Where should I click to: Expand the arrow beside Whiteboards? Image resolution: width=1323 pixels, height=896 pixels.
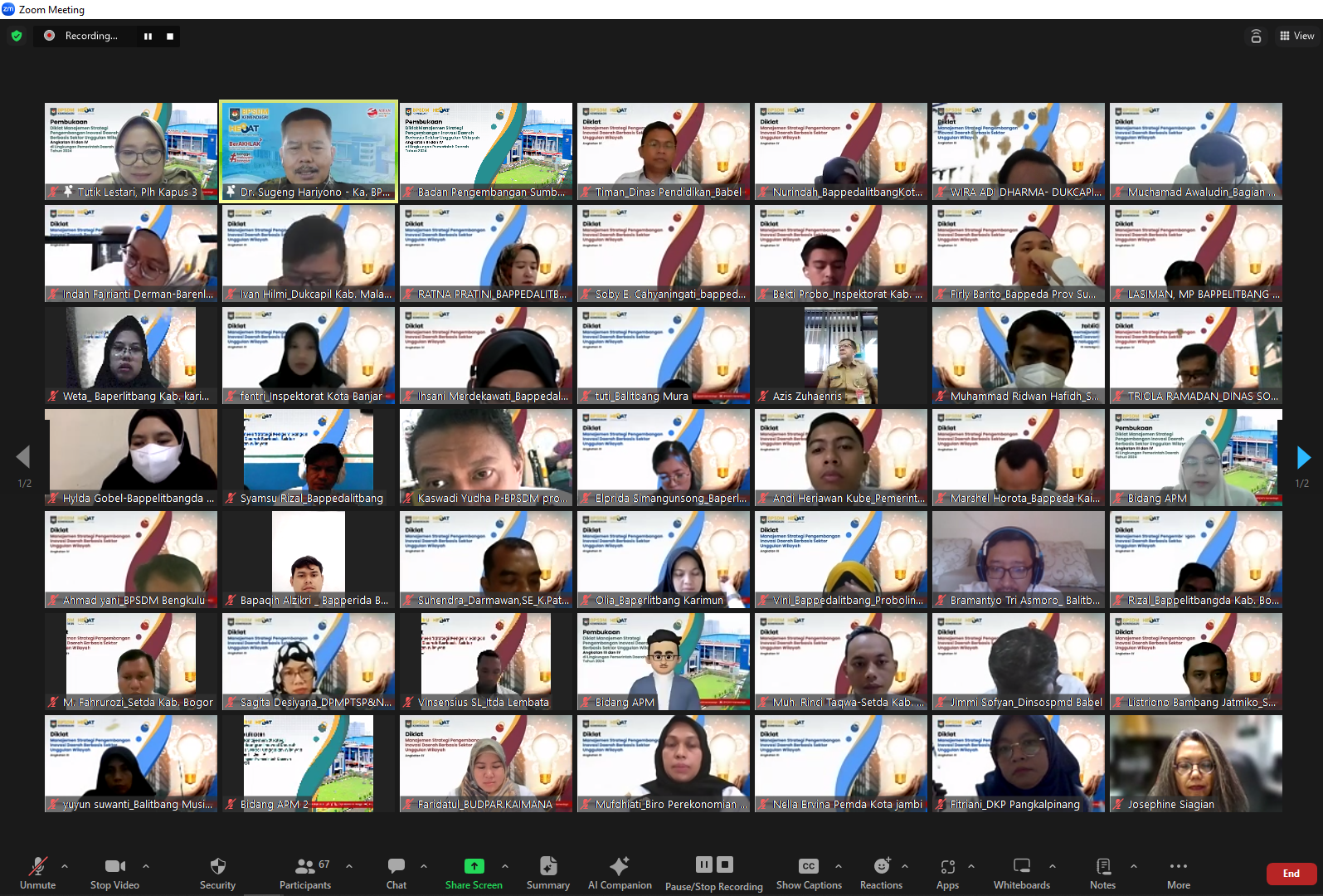[1053, 866]
